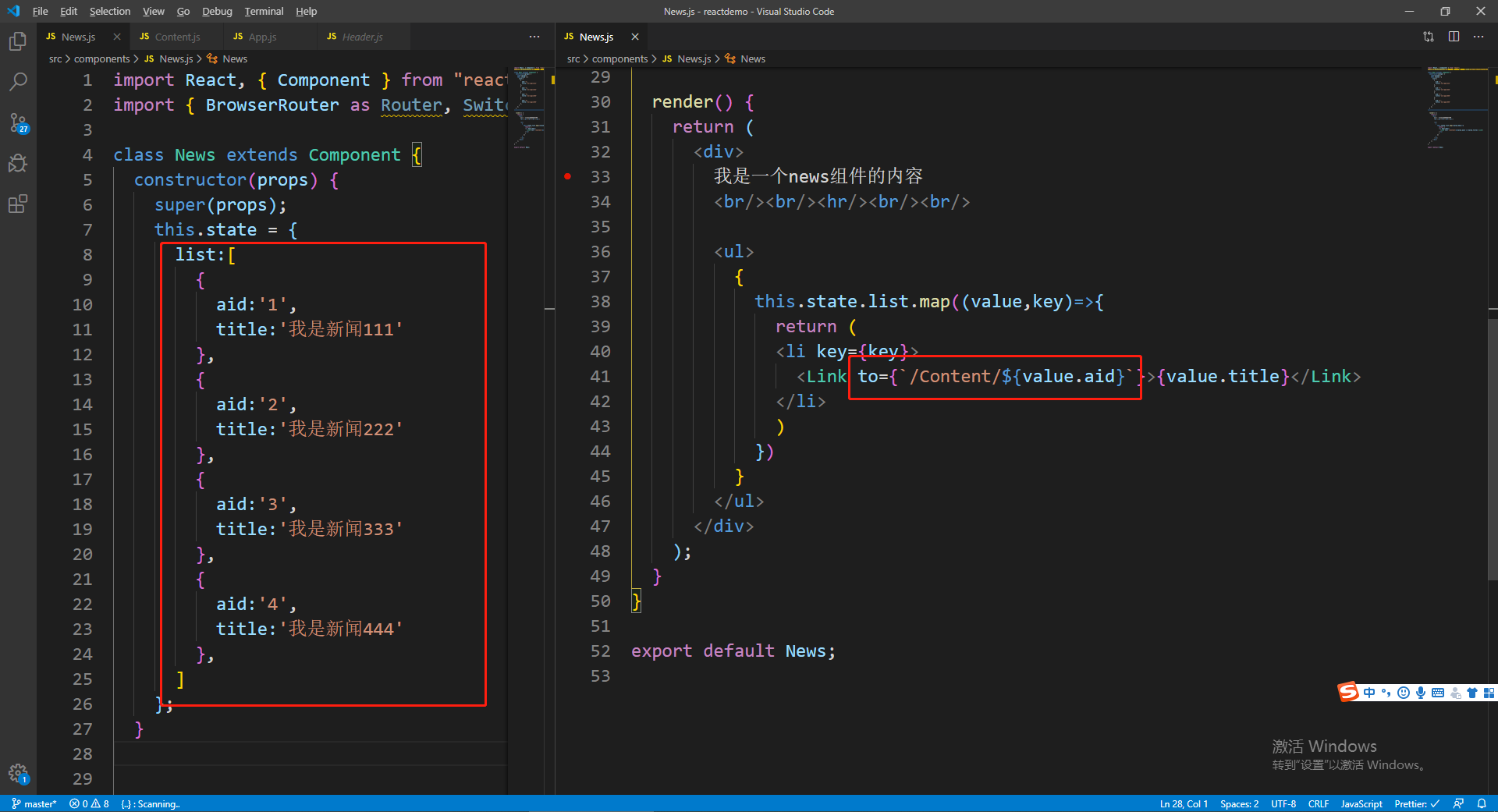
Task: Open more actions menu for right editor group
Action: [x=1478, y=37]
